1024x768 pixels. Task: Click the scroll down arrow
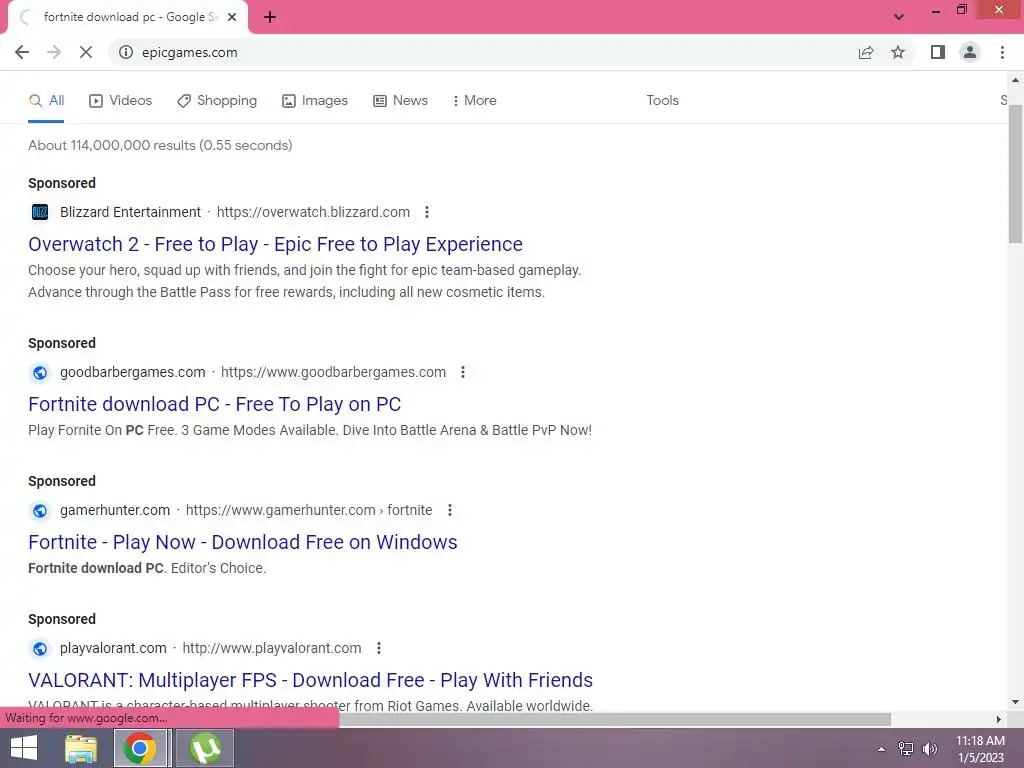1015,703
